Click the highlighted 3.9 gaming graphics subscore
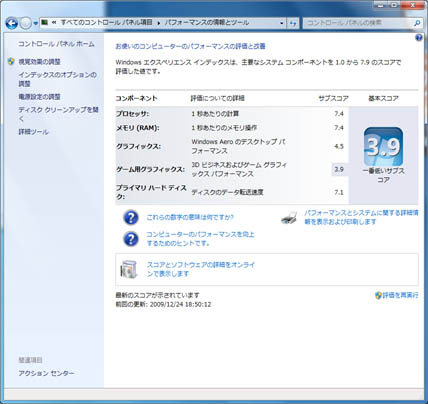The width and height of the screenshot is (428, 404). 339,169
